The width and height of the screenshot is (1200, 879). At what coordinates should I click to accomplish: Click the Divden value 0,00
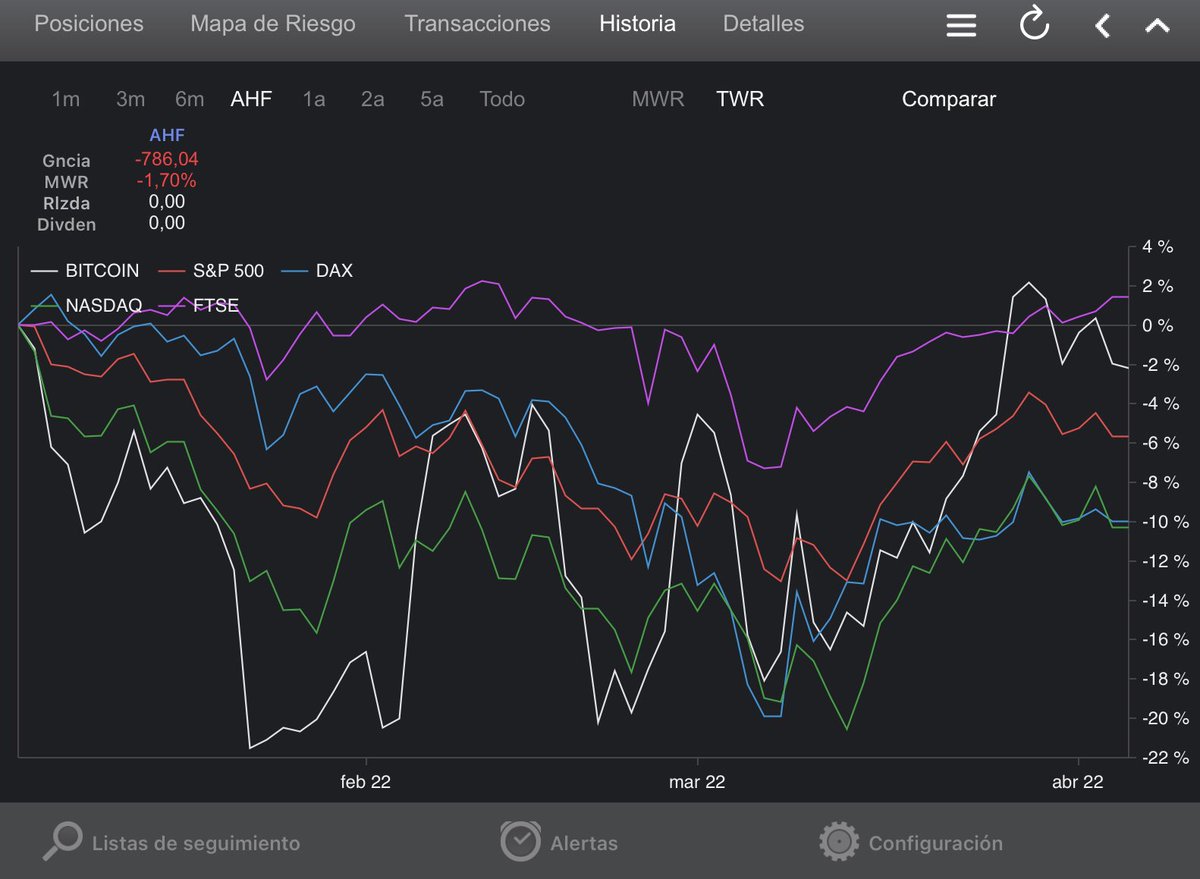(x=167, y=224)
